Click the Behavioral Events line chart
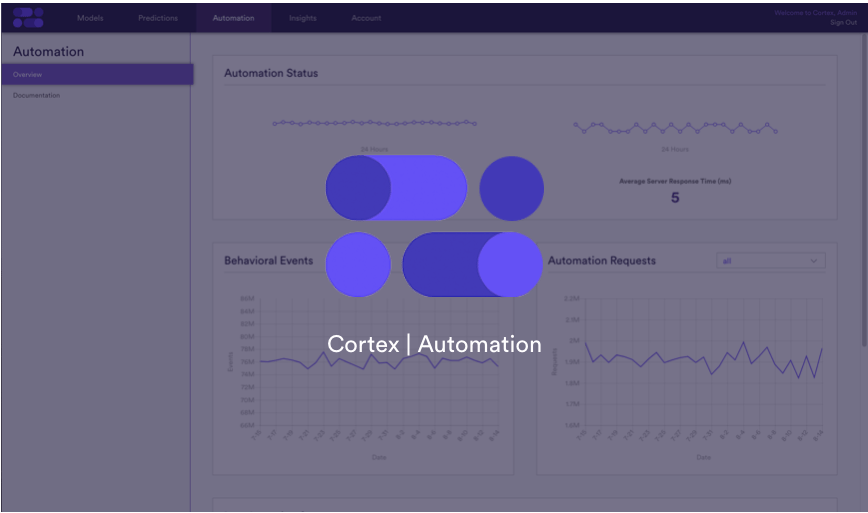This screenshot has height=513, width=868. pyautogui.click(x=379, y=362)
